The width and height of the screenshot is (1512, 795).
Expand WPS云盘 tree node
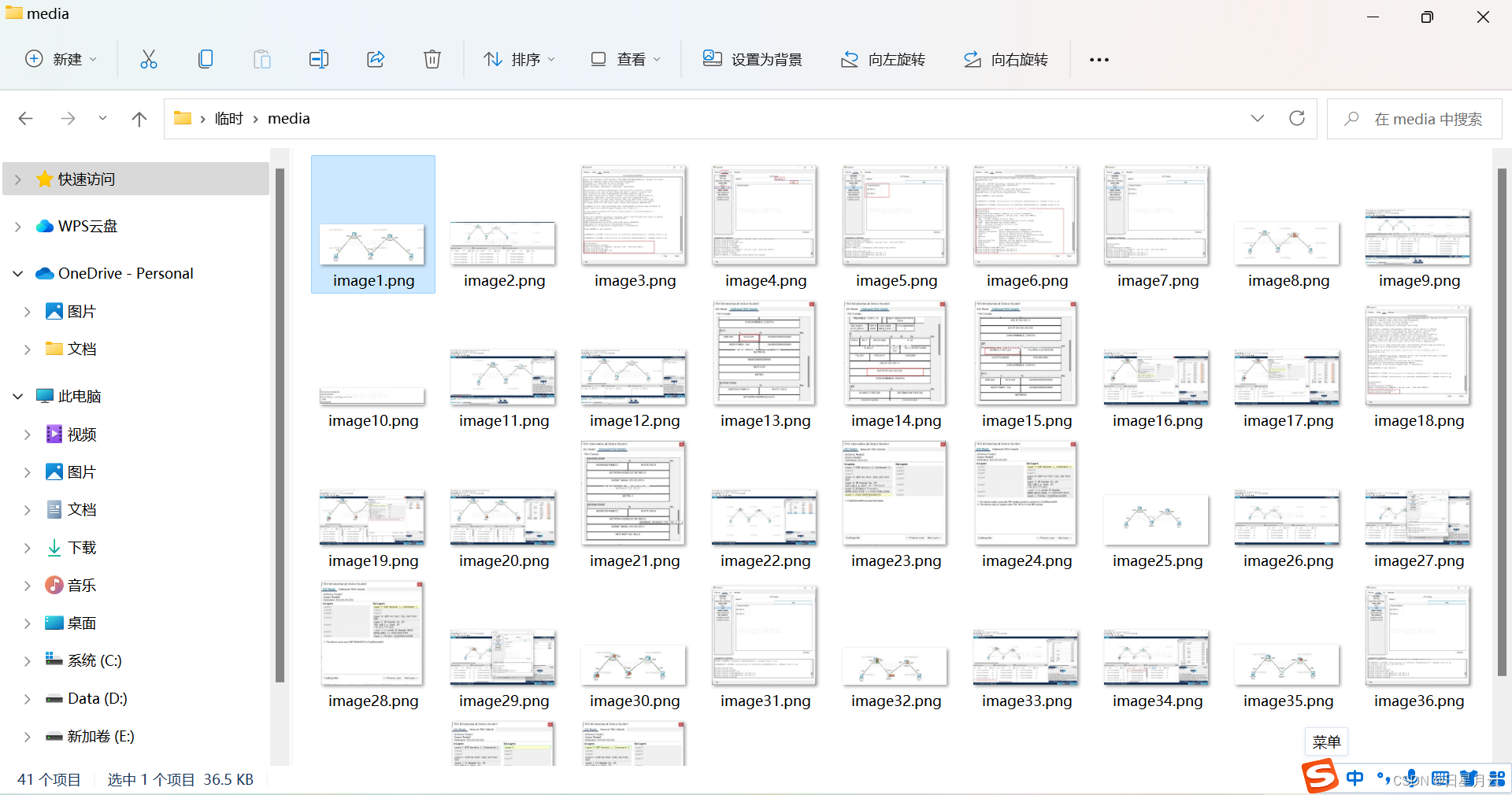click(x=18, y=227)
